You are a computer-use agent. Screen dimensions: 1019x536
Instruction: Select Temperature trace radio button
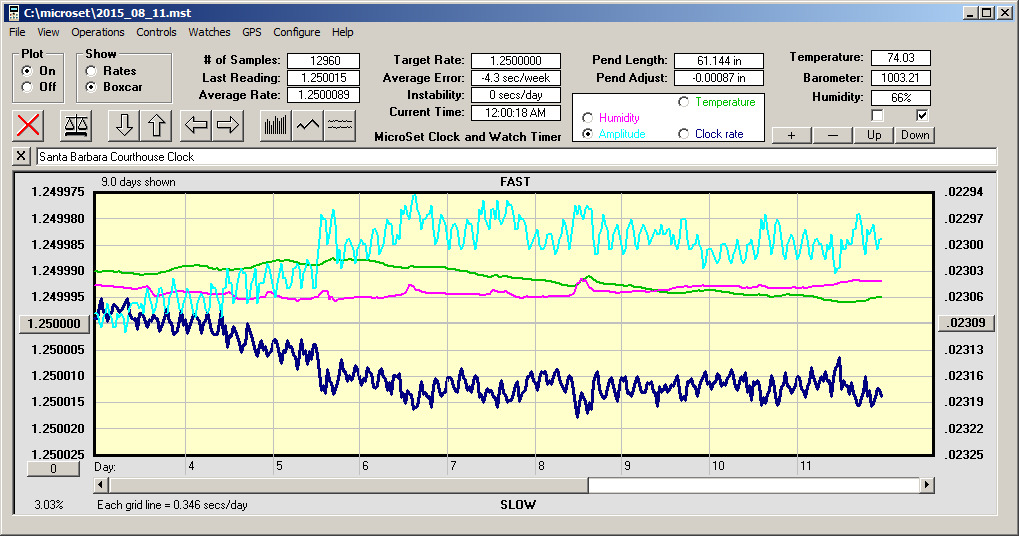(683, 101)
